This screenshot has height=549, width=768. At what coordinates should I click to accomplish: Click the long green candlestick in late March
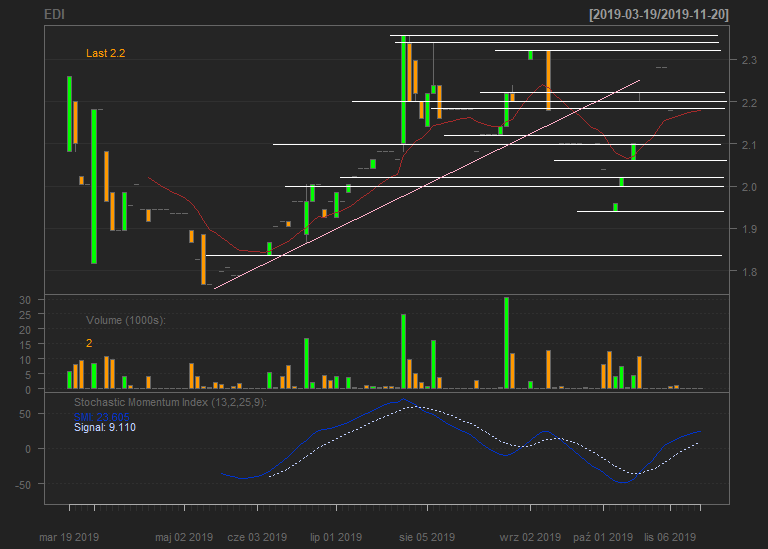click(x=94, y=186)
